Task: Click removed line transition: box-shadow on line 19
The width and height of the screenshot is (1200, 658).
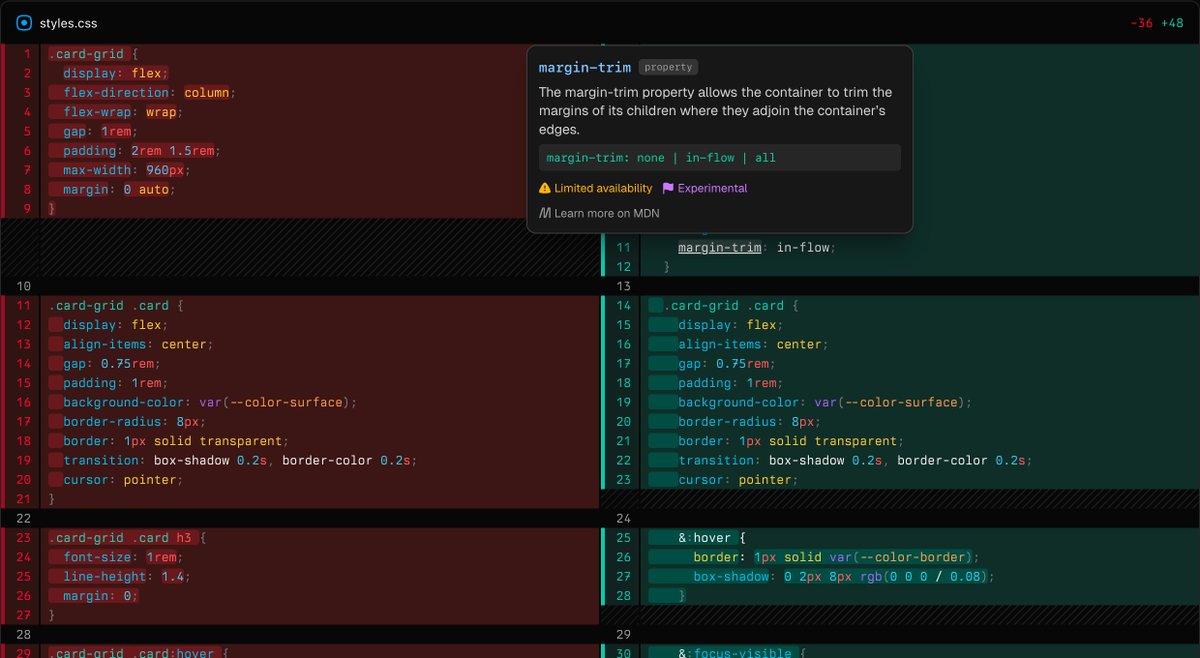Action: pyautogui.click(x=240, y=461)
